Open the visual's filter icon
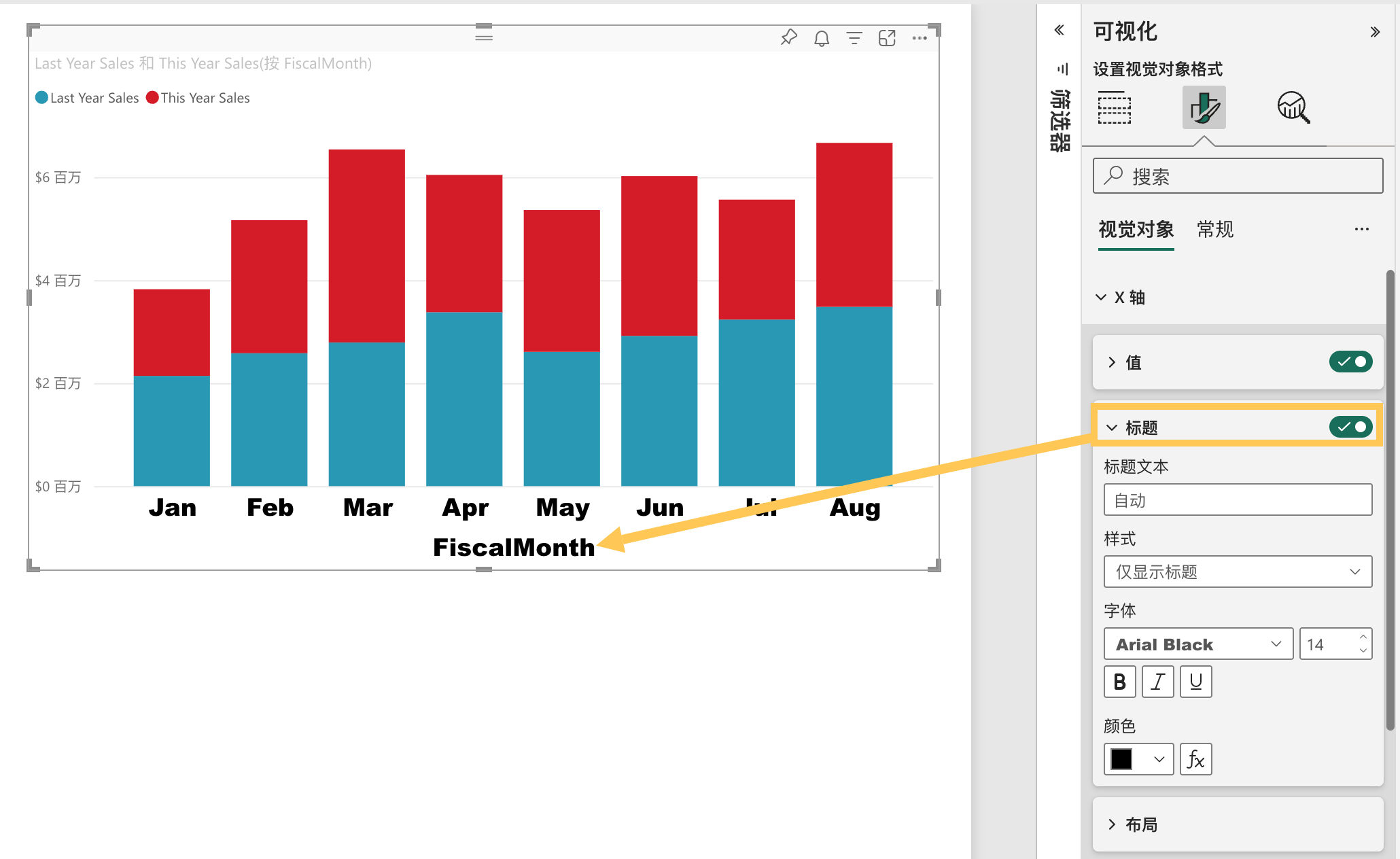The height and width of the screenshot is (859, 1400). (854, 38)
